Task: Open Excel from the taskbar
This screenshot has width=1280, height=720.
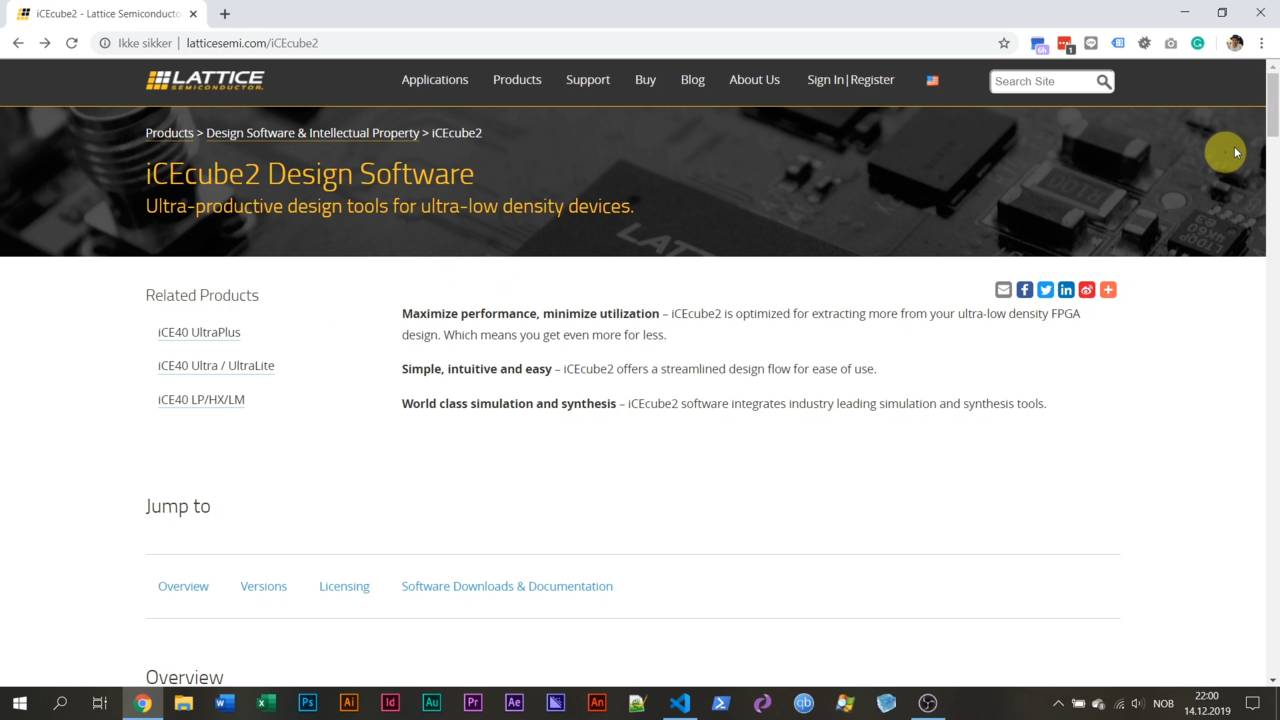Action: tap(266, 703)
